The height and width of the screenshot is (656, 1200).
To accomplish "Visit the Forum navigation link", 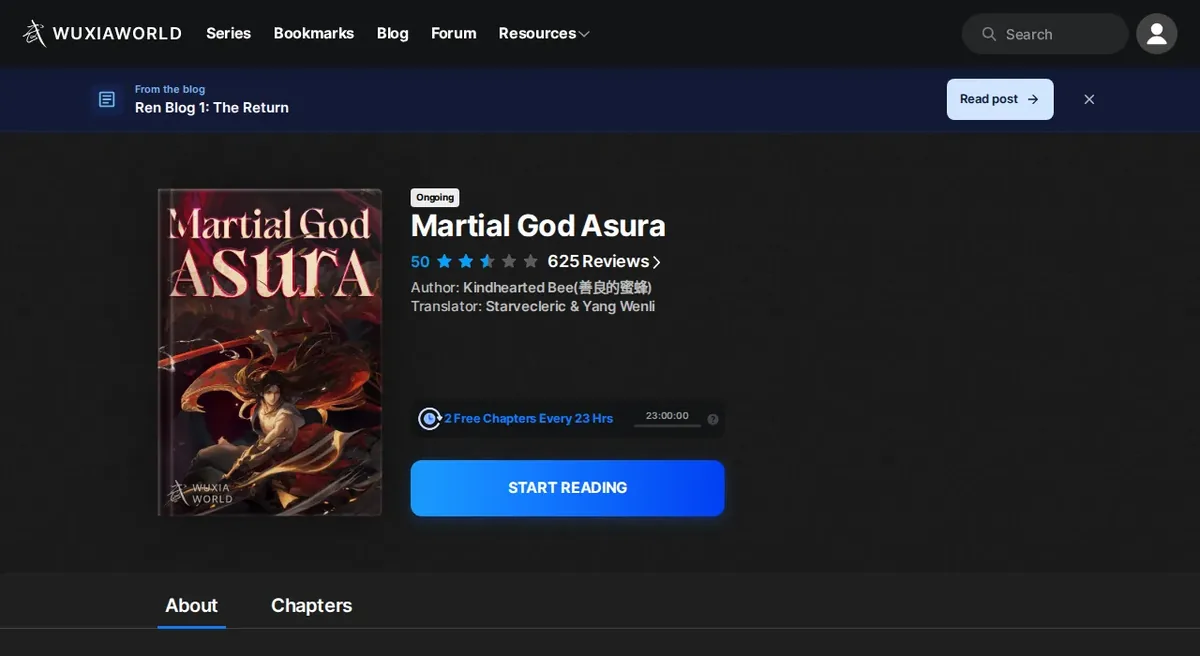I will coord(453,33).
